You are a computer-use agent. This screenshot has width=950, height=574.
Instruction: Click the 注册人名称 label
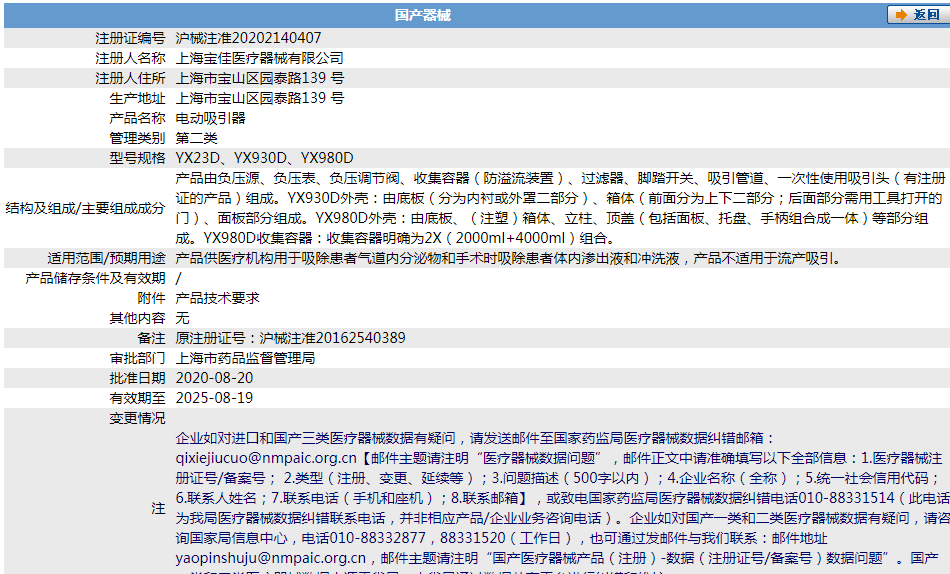point(130,58)
